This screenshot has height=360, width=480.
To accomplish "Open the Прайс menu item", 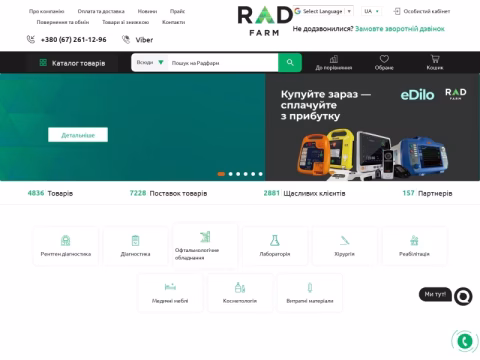I will pos(177,11).
